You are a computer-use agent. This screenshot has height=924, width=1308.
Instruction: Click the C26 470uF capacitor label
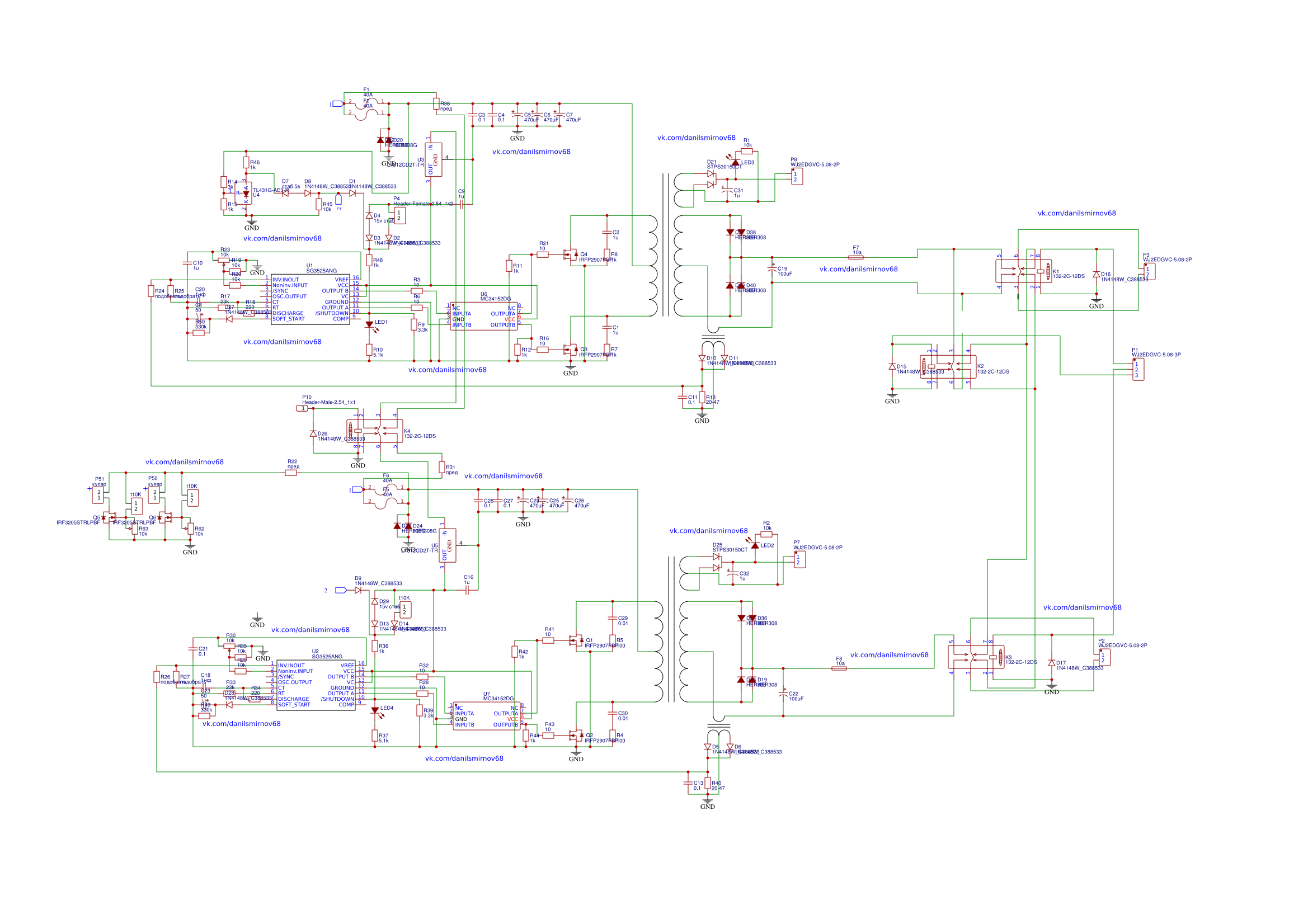(x=582, y=503)
